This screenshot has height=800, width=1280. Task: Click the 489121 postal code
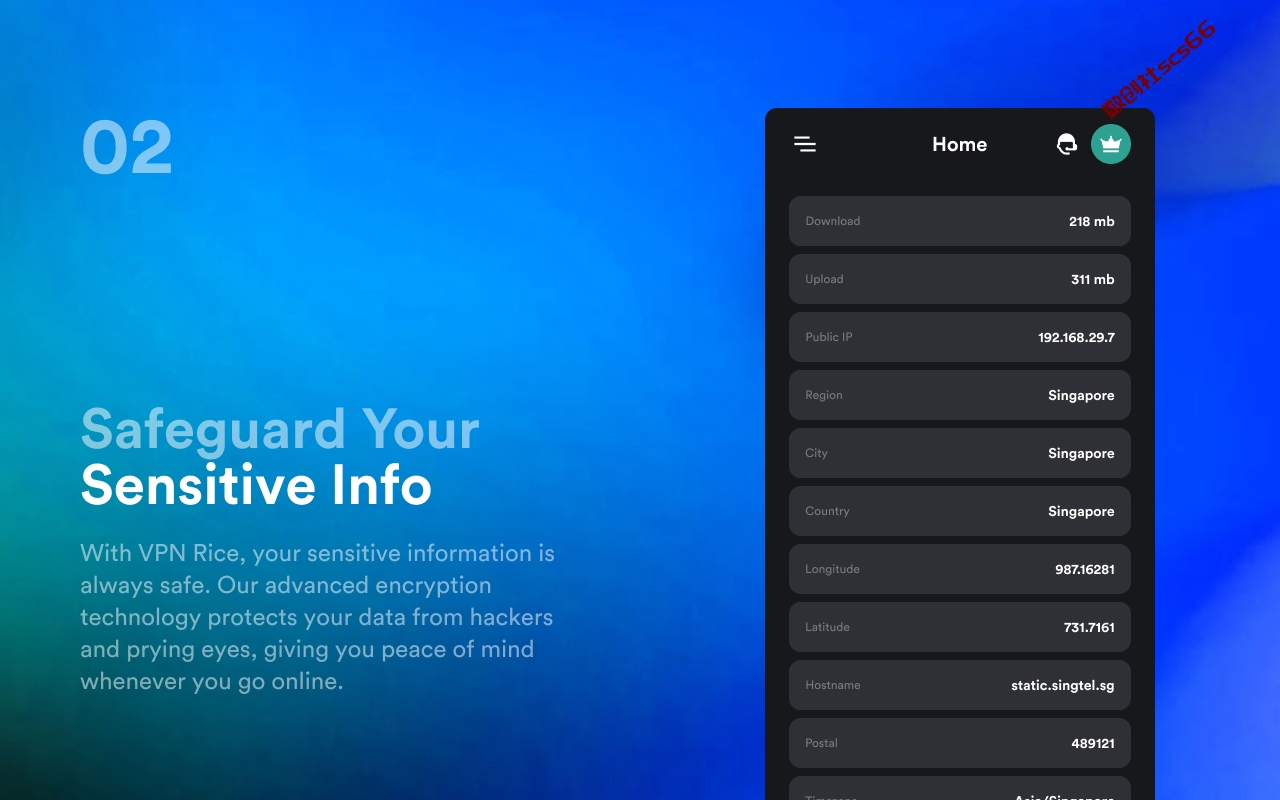pos(1092,743)
